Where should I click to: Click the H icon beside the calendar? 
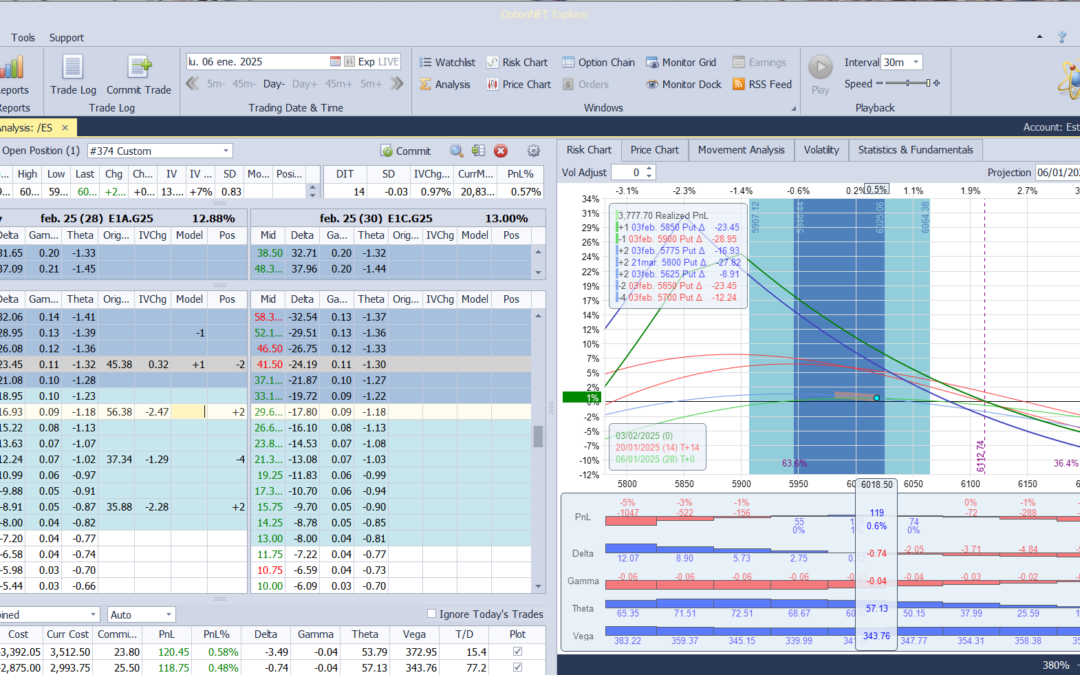pyautogui.click(x=349, y=61)
